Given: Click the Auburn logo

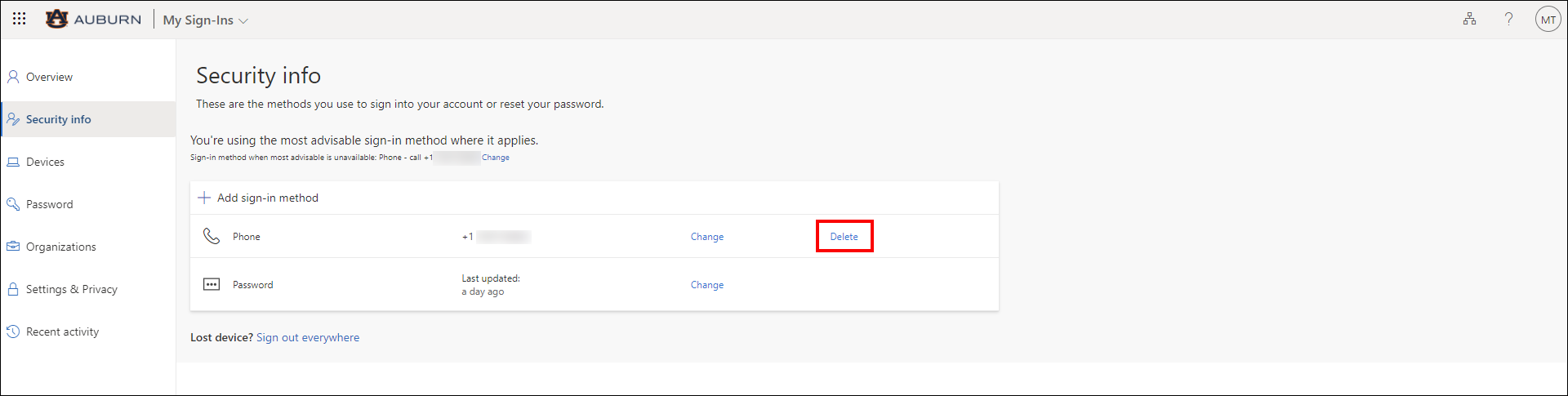Looking at the screenshot, I should click(93, 19).
